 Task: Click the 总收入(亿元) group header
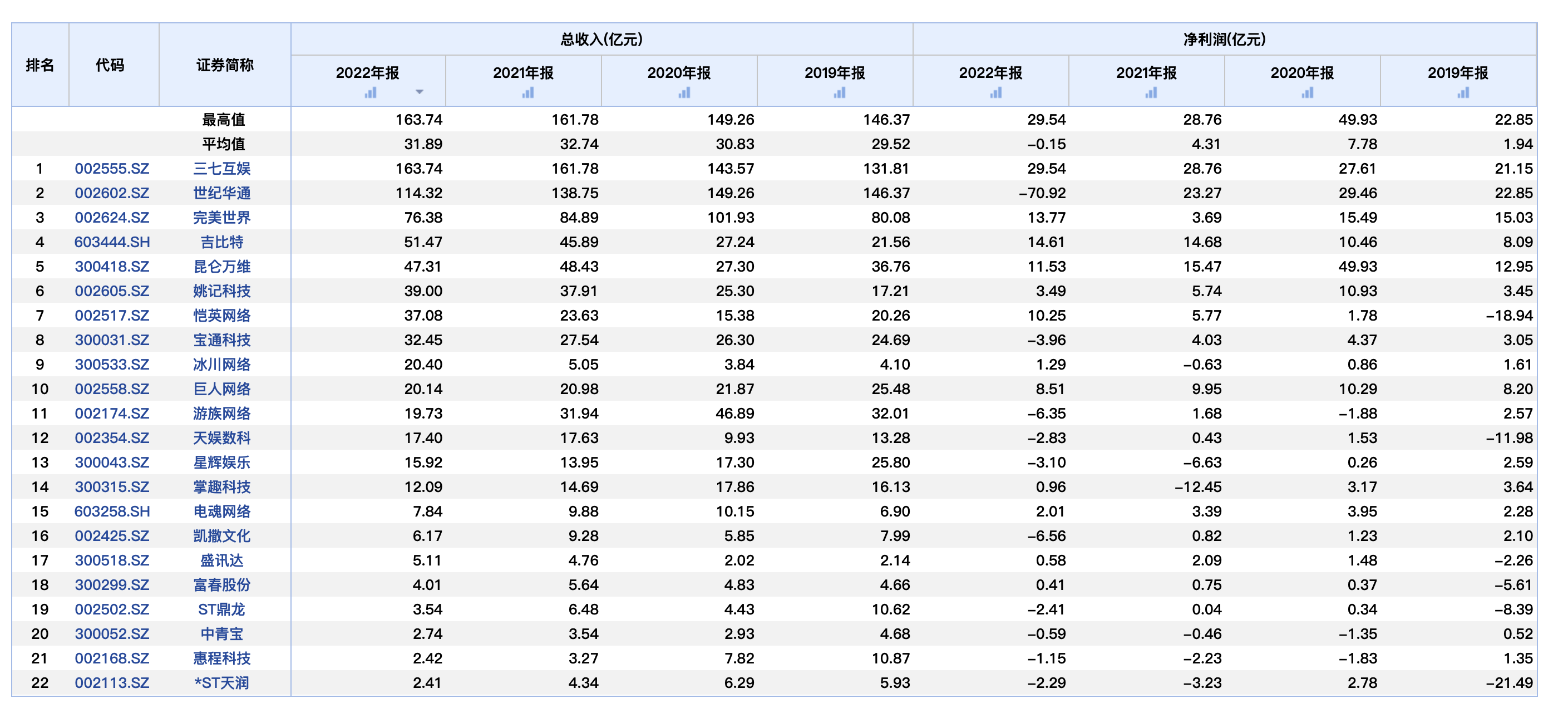[601, 40]
